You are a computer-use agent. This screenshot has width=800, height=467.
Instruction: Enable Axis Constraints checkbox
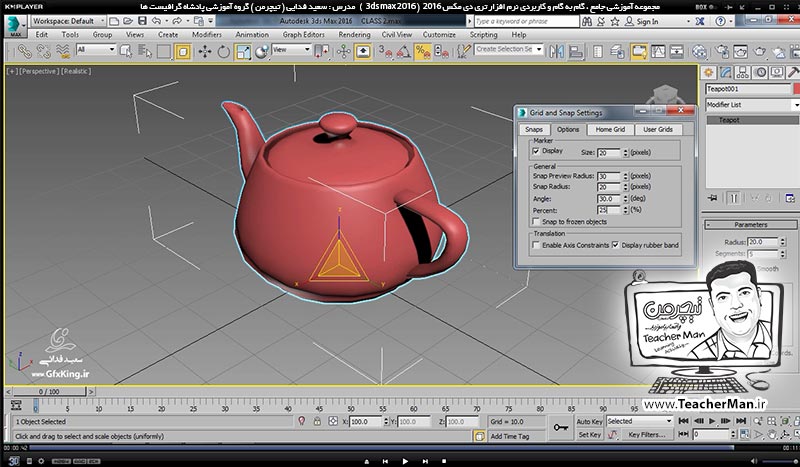[x=536, y=245]
